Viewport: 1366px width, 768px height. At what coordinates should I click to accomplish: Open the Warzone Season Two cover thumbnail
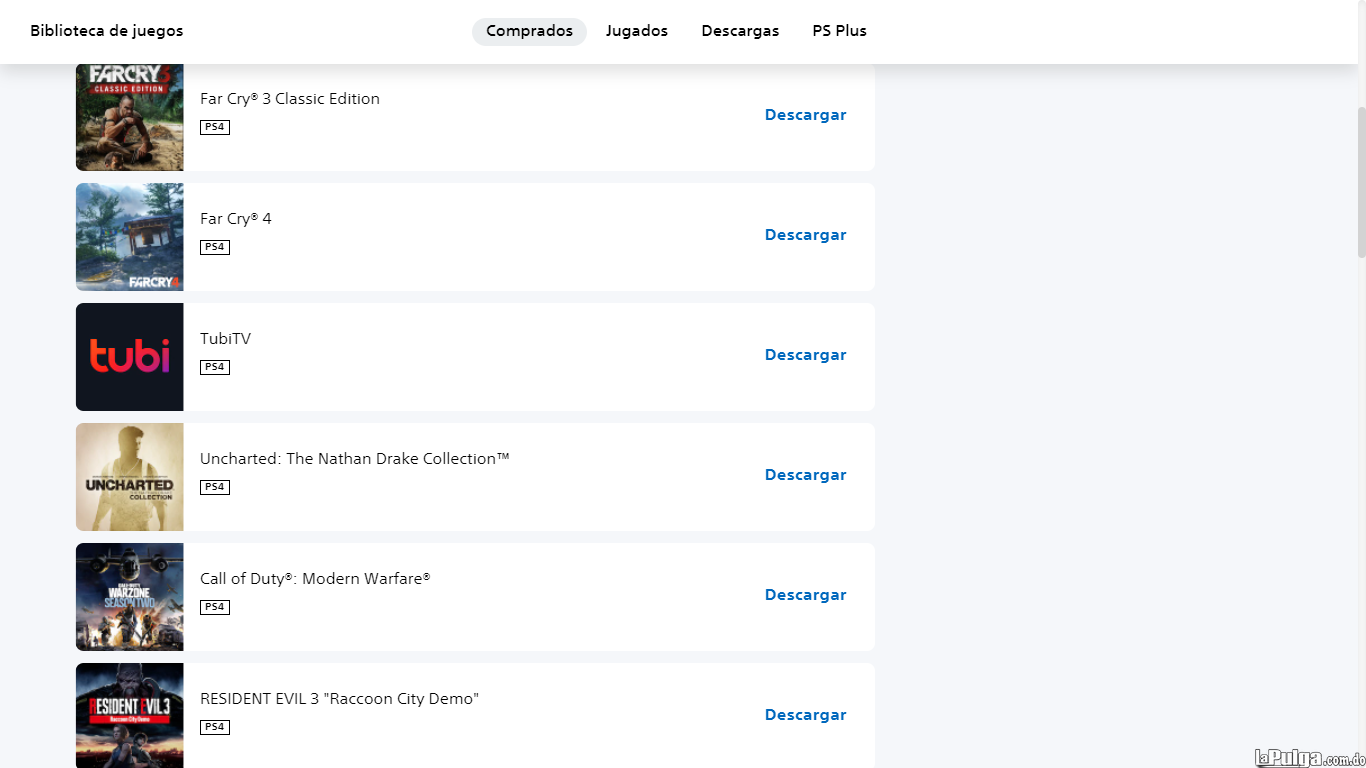click(130, 597)
